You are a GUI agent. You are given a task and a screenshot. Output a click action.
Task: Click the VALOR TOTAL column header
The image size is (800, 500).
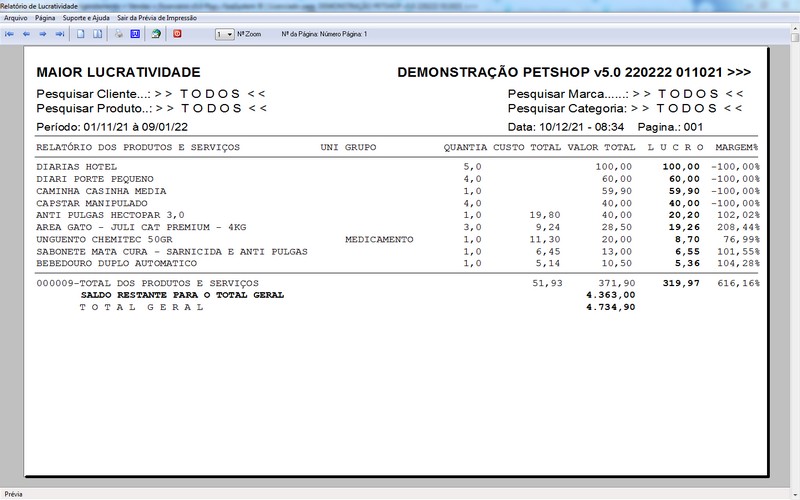602,147
